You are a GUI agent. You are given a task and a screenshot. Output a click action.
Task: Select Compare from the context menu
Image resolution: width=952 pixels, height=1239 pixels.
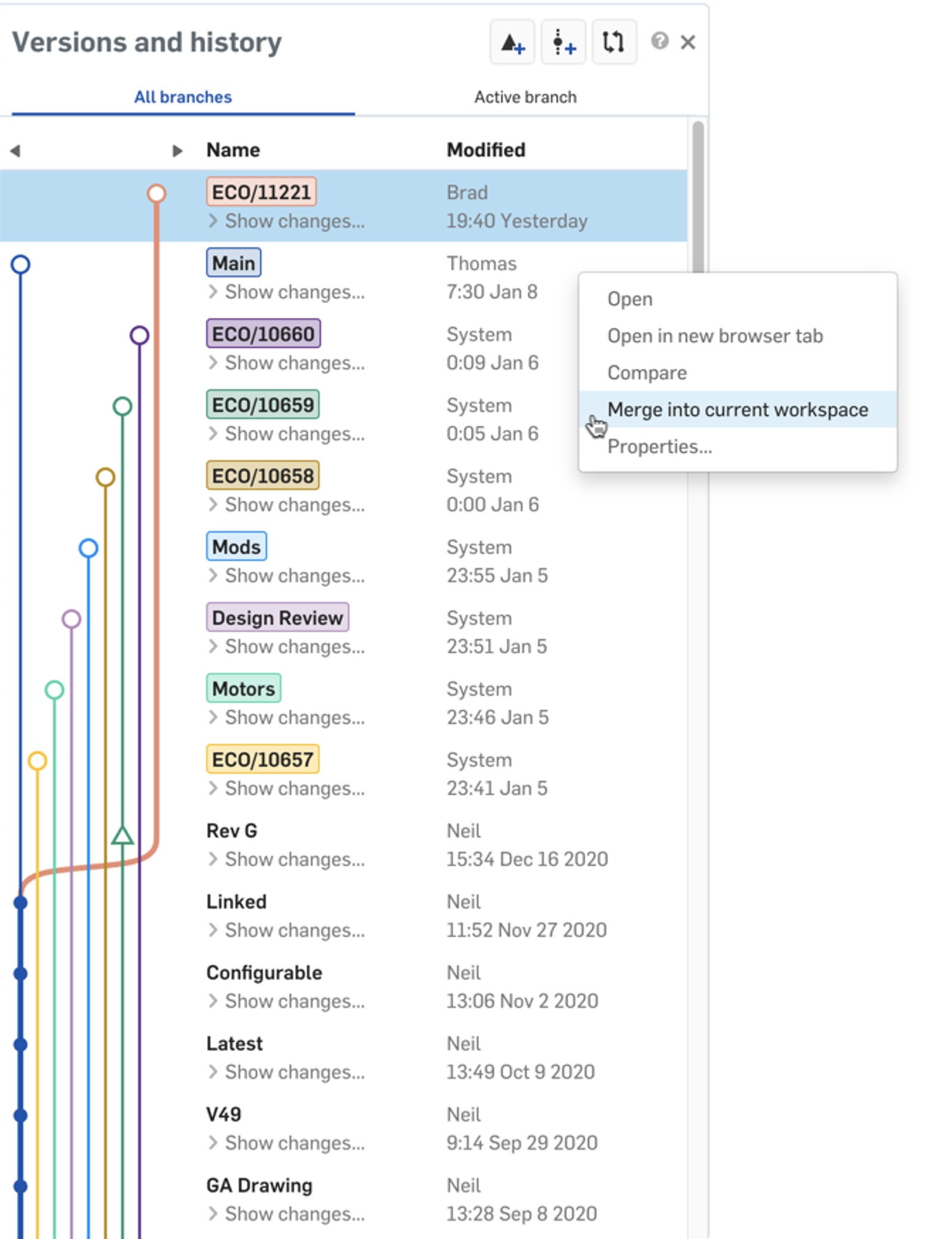pyautogui.click(x=647, y=373)
